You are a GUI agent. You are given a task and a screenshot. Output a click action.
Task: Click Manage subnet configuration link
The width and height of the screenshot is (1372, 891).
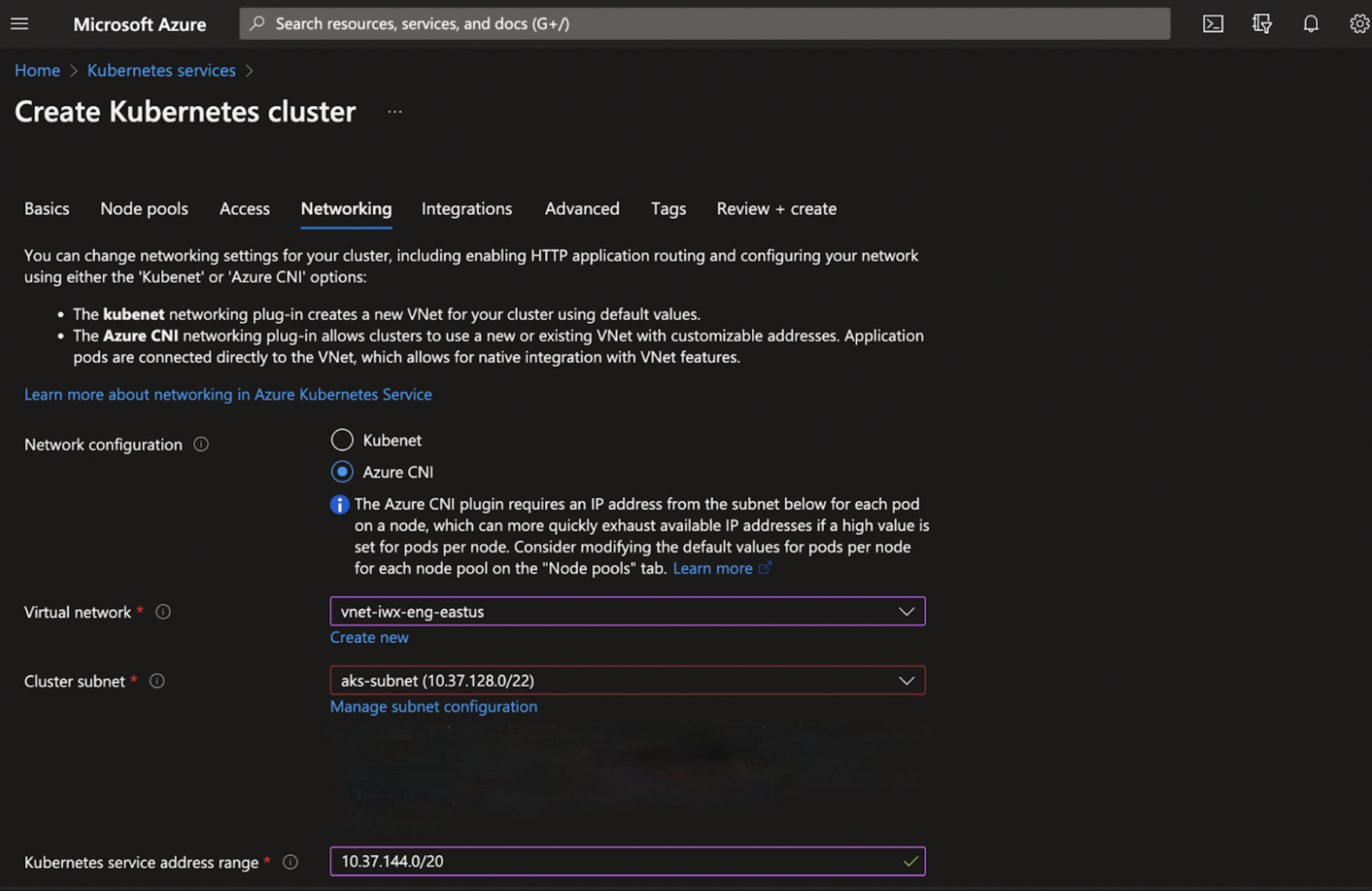pos(433,706)
